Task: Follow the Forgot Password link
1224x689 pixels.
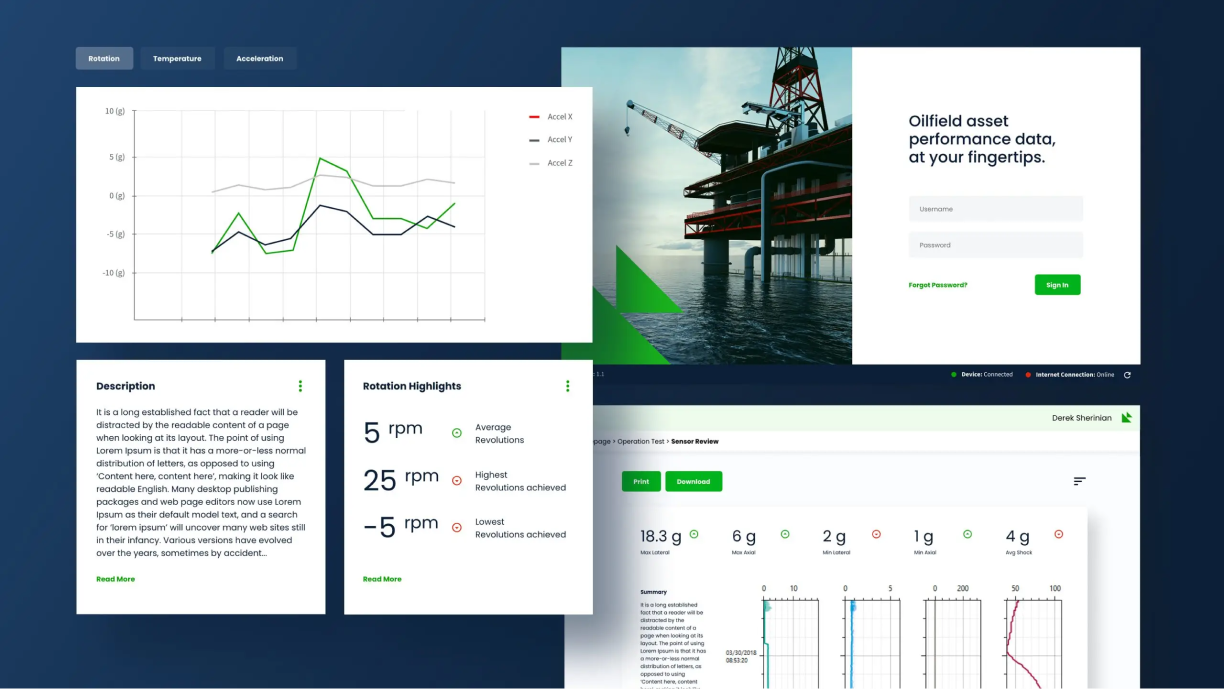Action: (x=937, y=285)
